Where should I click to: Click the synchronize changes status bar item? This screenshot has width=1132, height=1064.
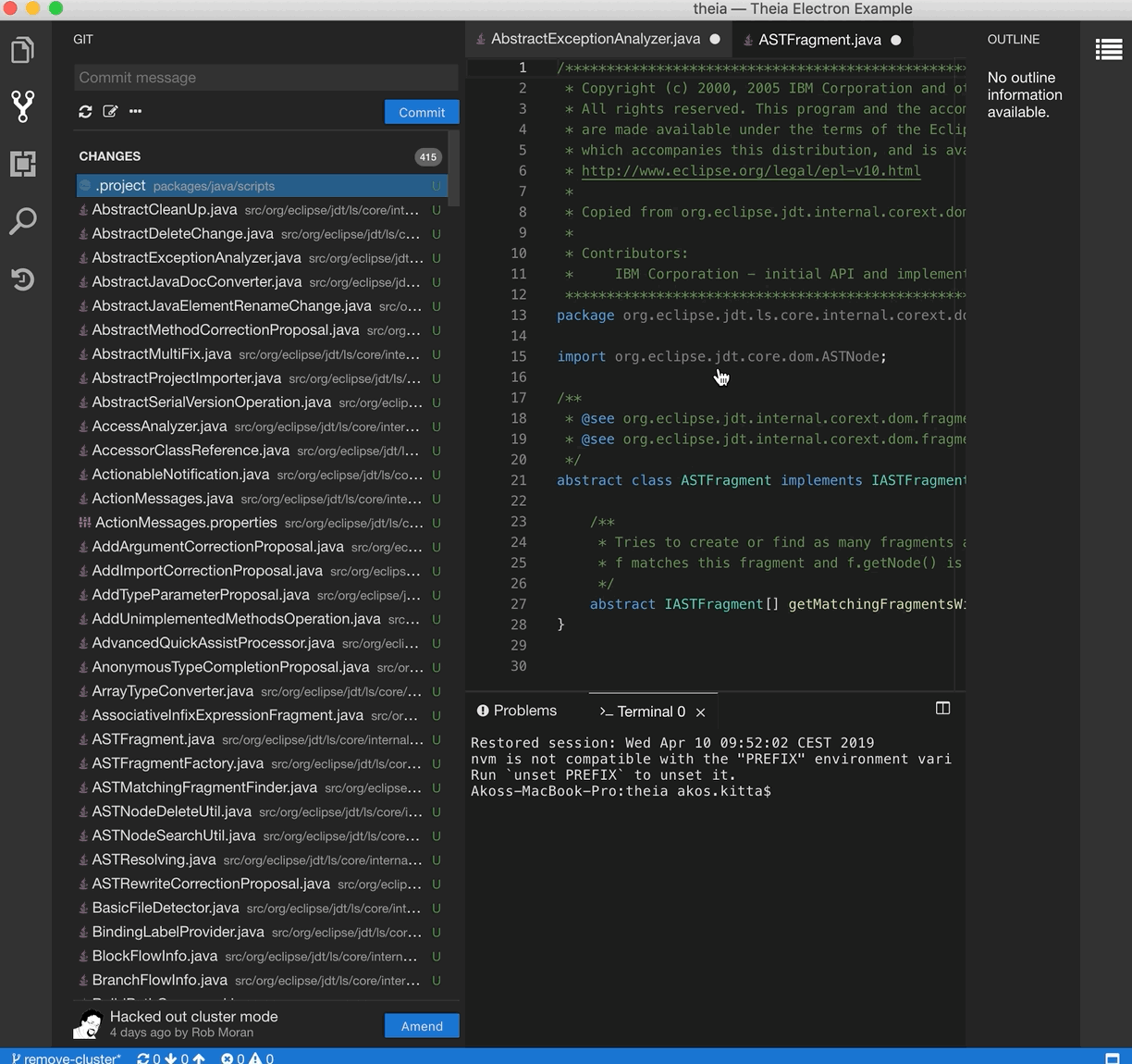coord(171,1058)
